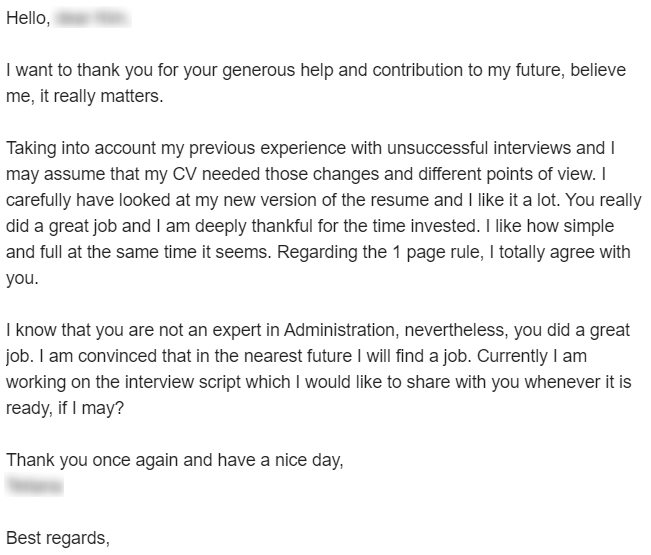Click the word 'Administration'
This screenshot has width=651, height=555.
point(345,330)
